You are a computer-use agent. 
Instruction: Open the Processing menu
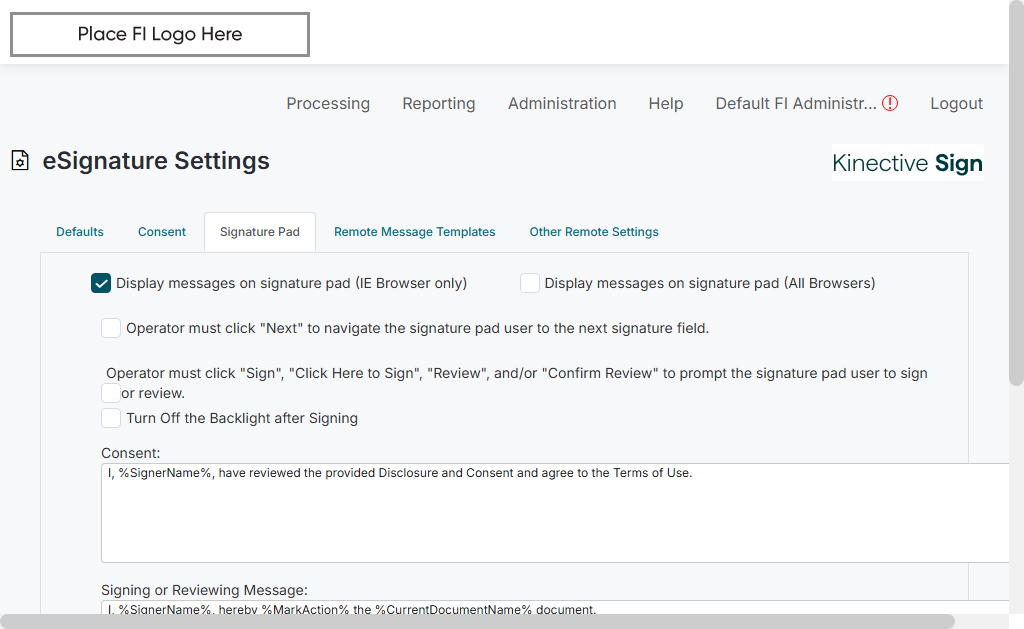(328, 103)
